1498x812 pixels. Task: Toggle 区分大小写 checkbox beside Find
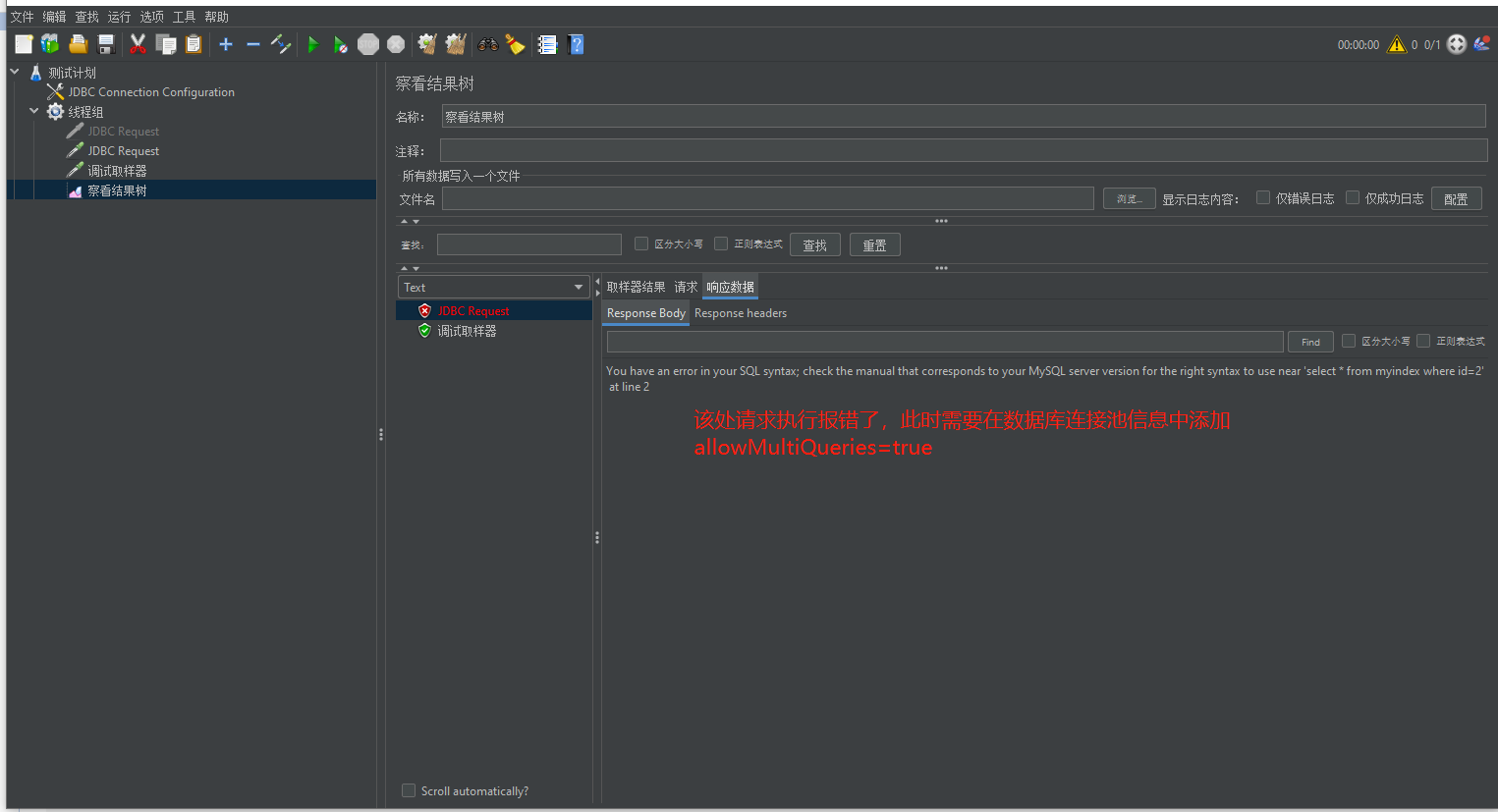coord(1349,341)
